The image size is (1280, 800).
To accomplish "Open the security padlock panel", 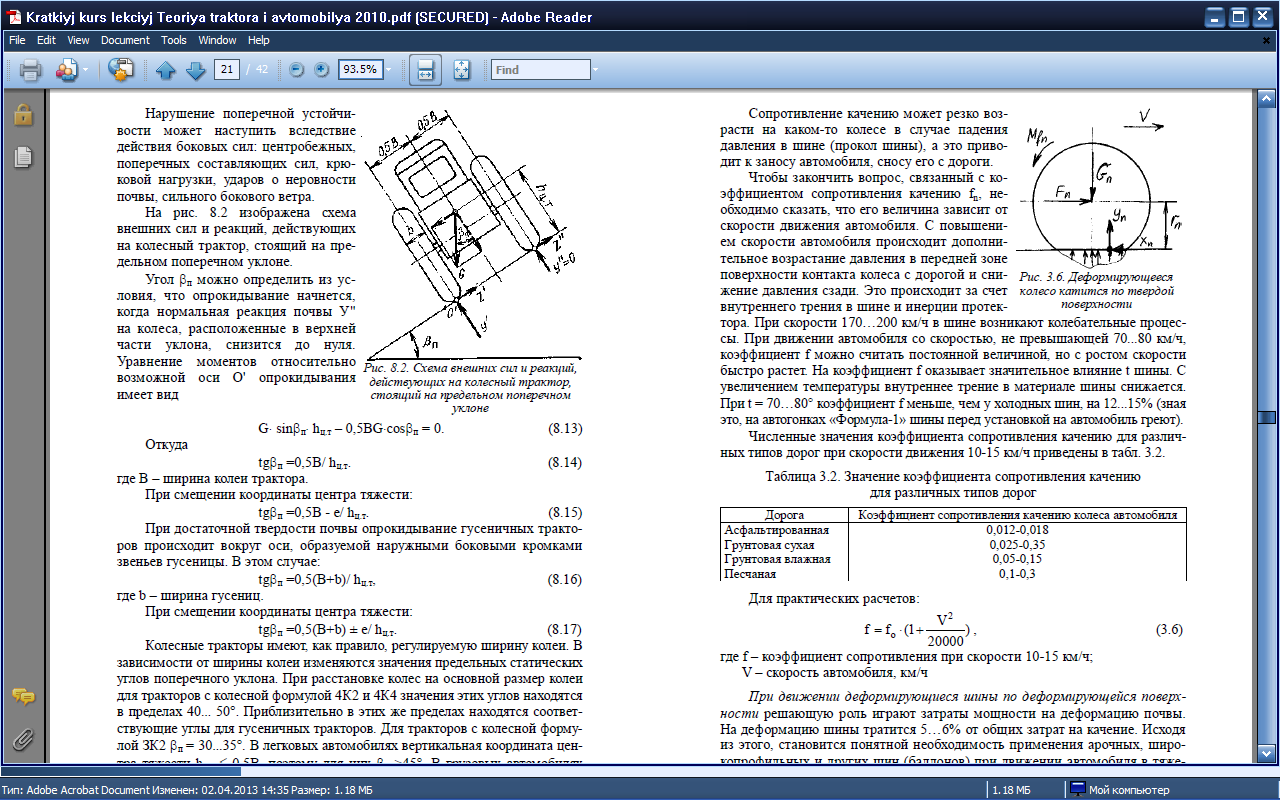I will click(x=23, y=115).
